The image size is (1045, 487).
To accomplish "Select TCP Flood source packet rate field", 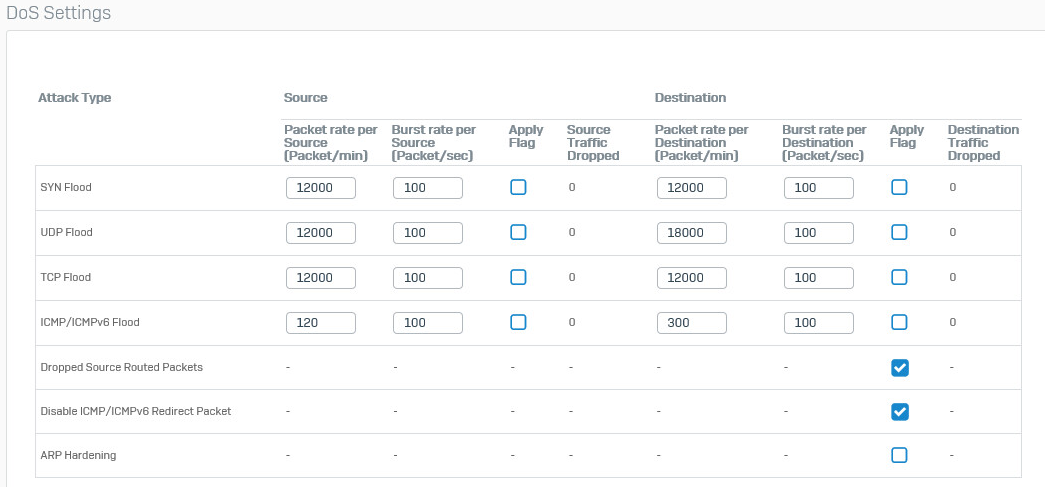I will pyautogui.click(x=321, y=278).
